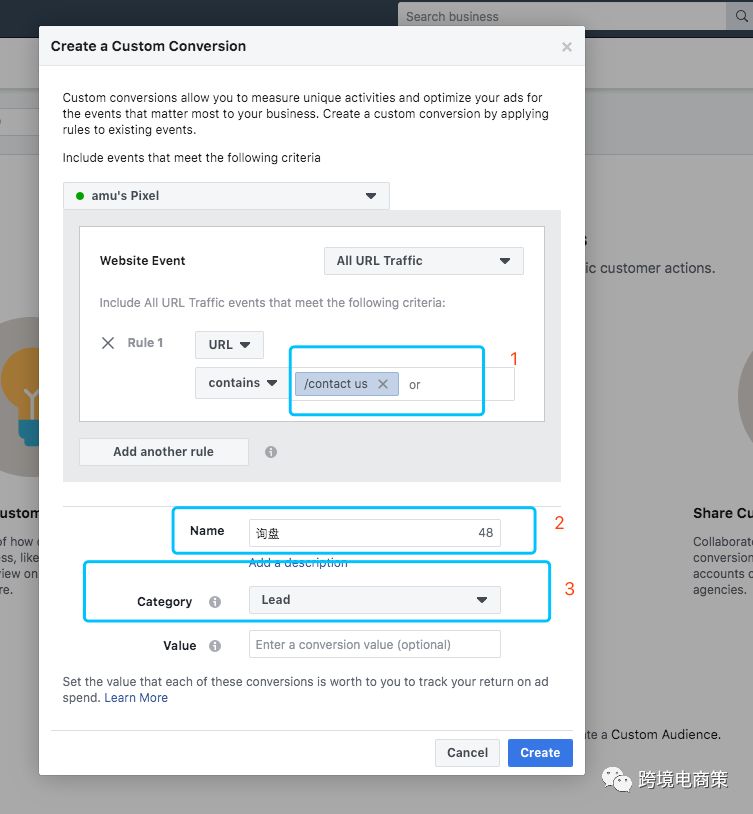This screenshot has height=814, width=753.
Task: Open the amu's Pixel dropdown
Action: click(x=226, y=196)
